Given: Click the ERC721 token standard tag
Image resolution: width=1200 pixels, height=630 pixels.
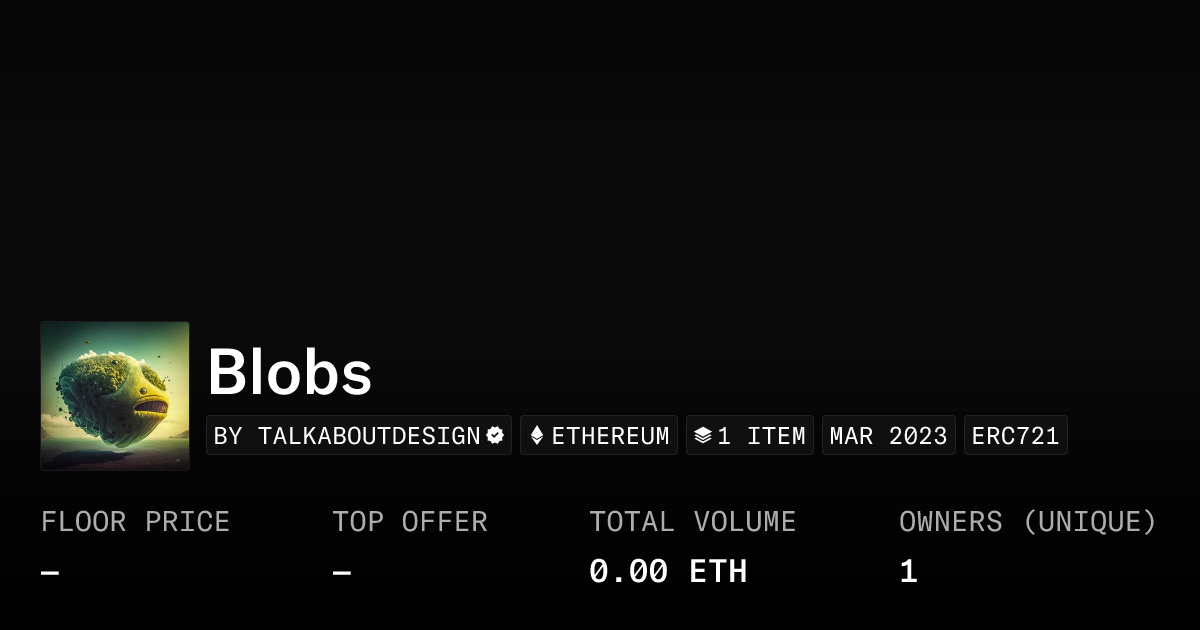Looking at the screenshot, I should coord(1015,436).
